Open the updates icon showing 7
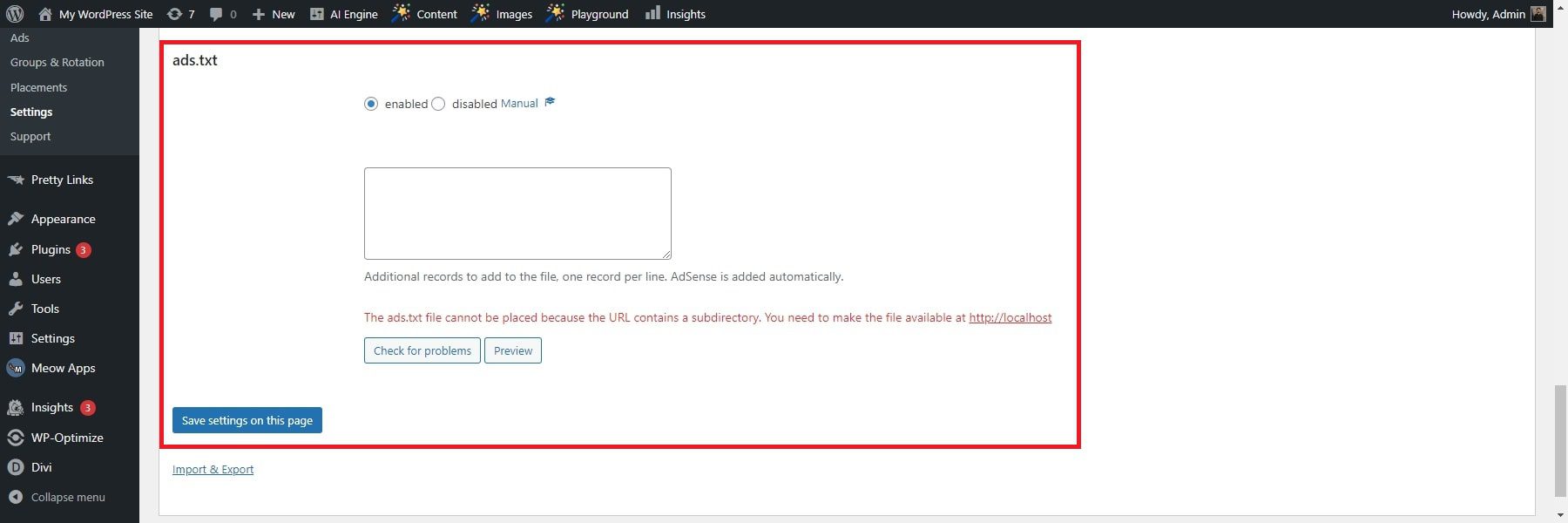Image resolution: width=1568 pixels, height=523 pixels. tap(174, 14)
